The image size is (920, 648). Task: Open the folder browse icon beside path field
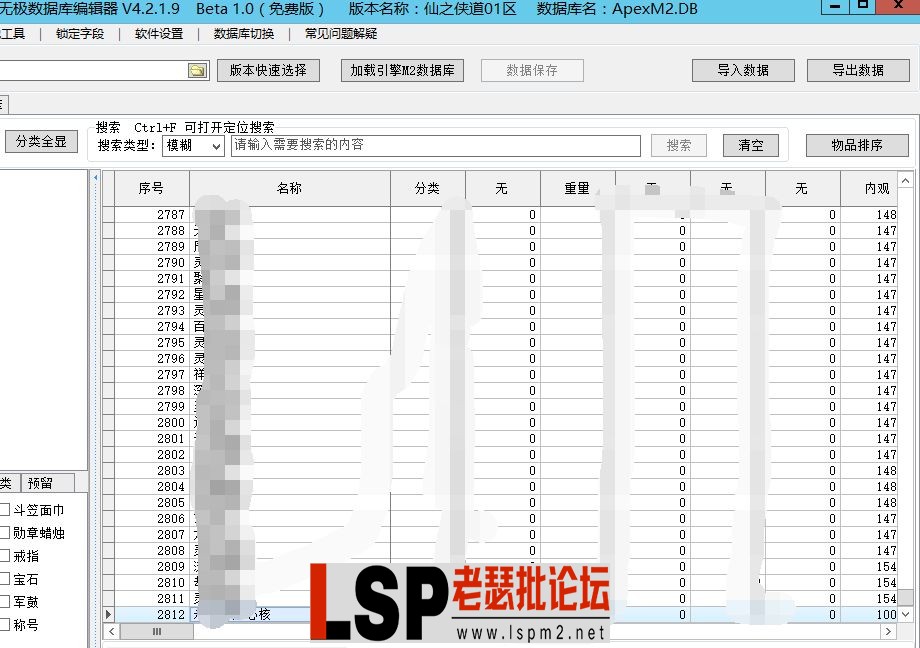pyautogui.click(x=198, y=70)
